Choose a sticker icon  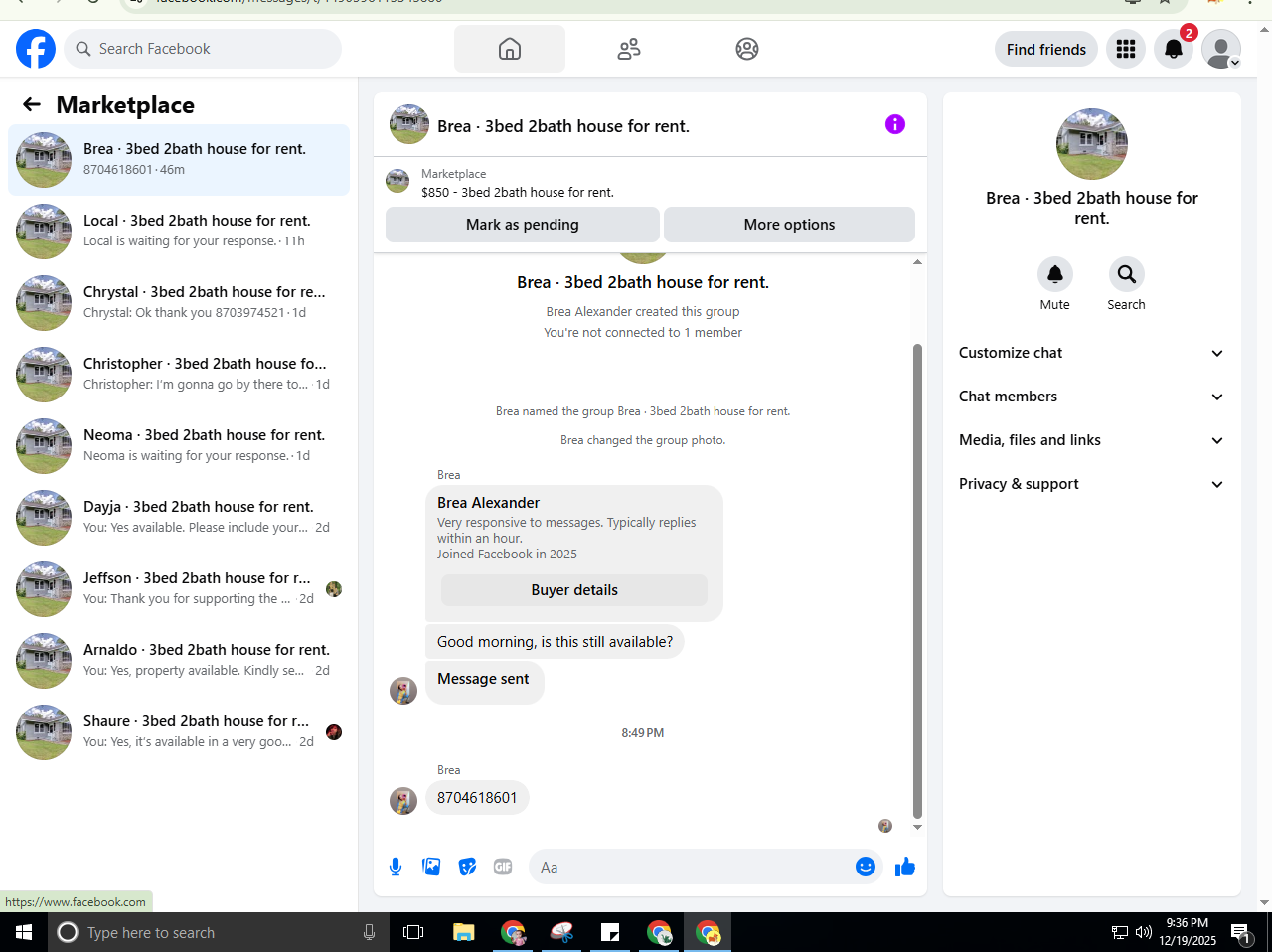coord(467,867)
